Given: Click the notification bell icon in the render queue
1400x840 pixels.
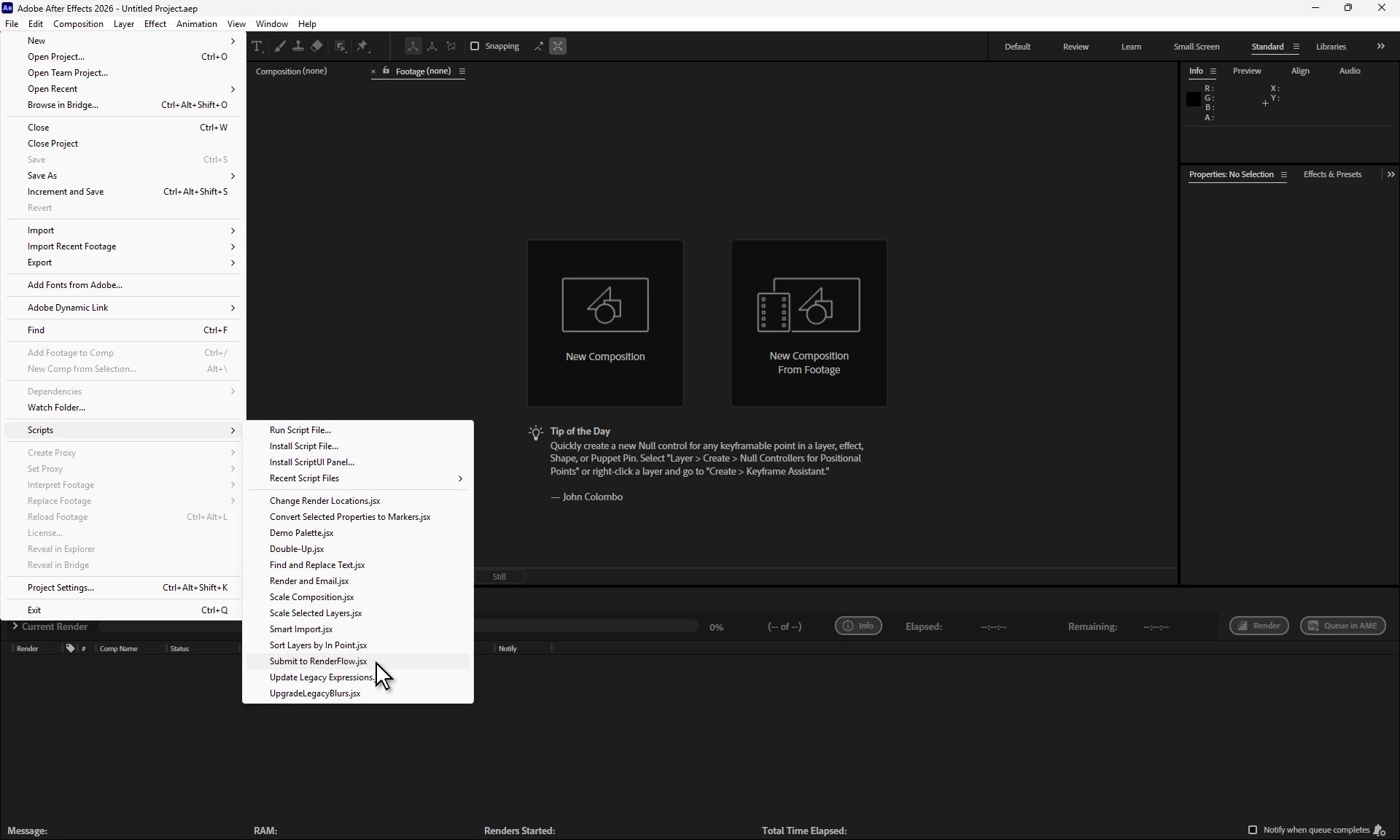Looking at the screenshot, I should pyautogui.click(x=1379, y=830).
